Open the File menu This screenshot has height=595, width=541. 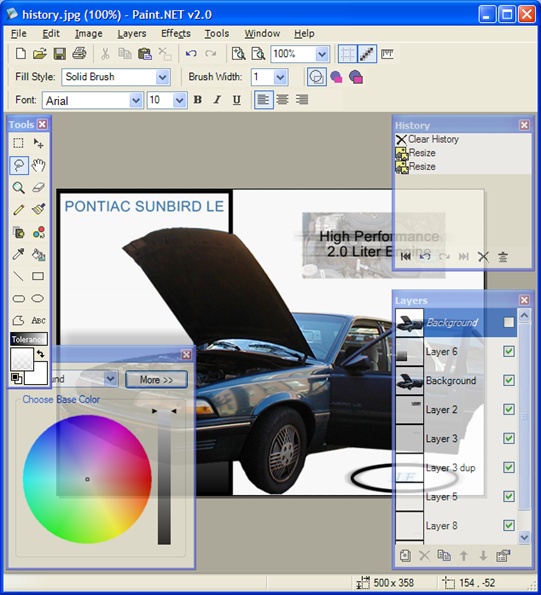pyautogui.click(x=19, y=34)
